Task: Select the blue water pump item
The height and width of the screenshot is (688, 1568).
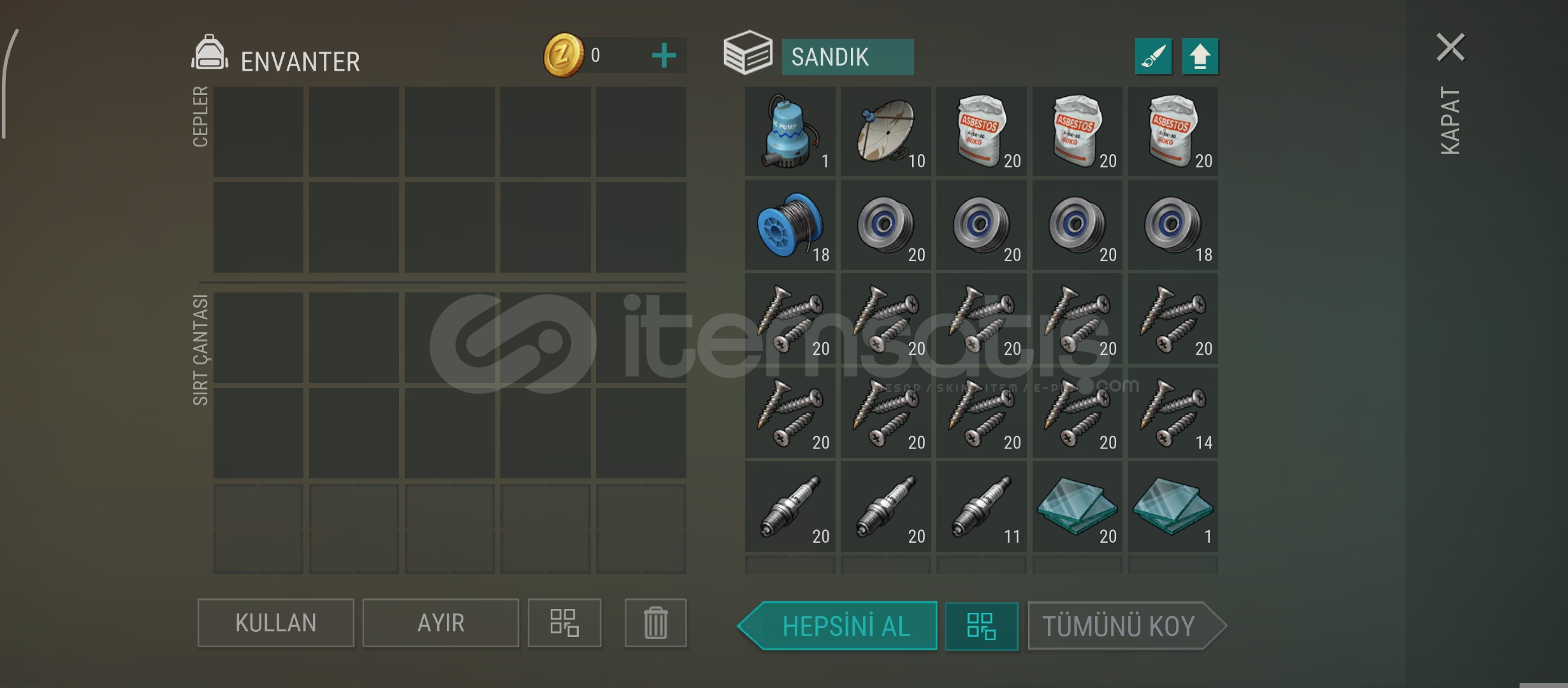Action: (790, 132)
